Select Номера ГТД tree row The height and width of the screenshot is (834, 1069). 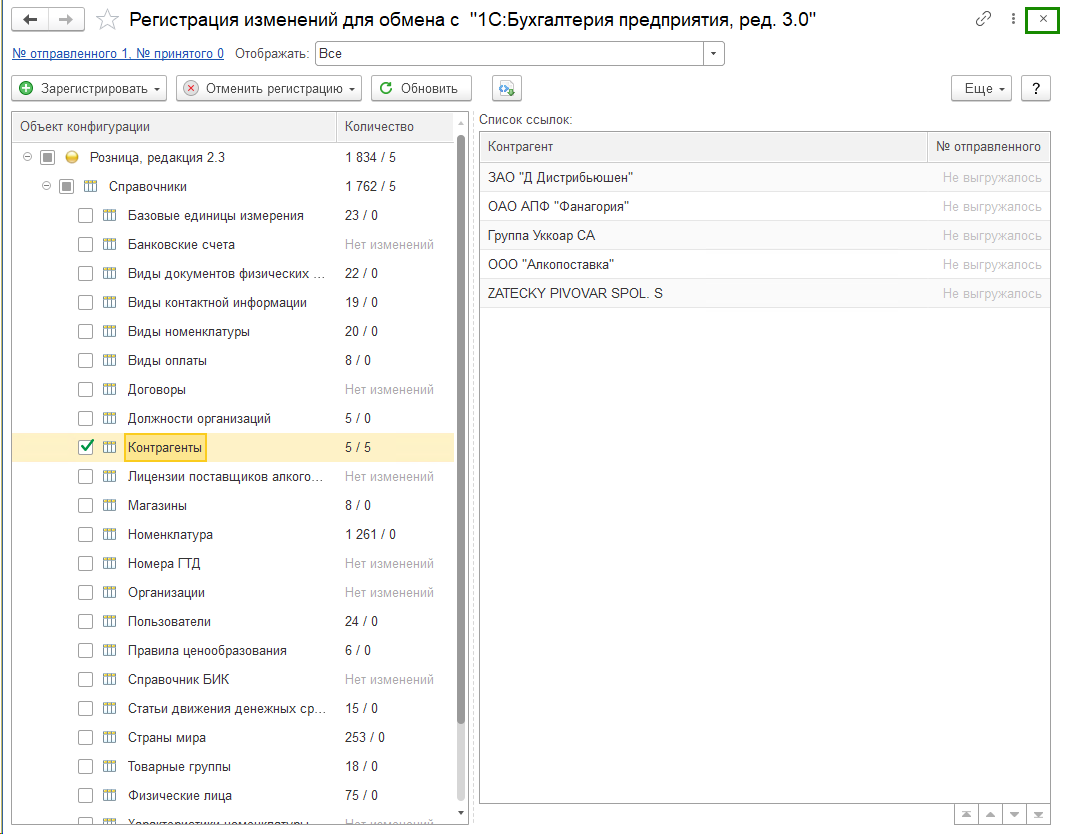point(233,563)
